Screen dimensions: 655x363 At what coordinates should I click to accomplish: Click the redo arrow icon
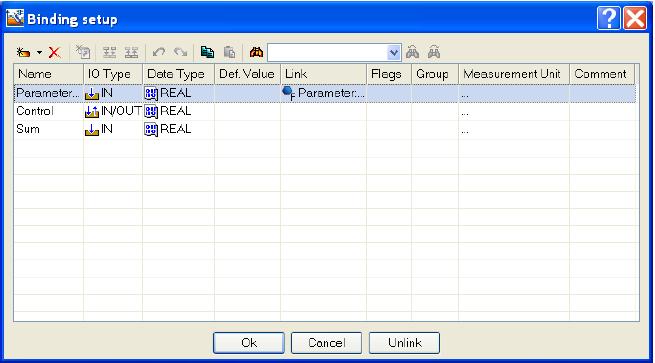[x=180, y=52]
